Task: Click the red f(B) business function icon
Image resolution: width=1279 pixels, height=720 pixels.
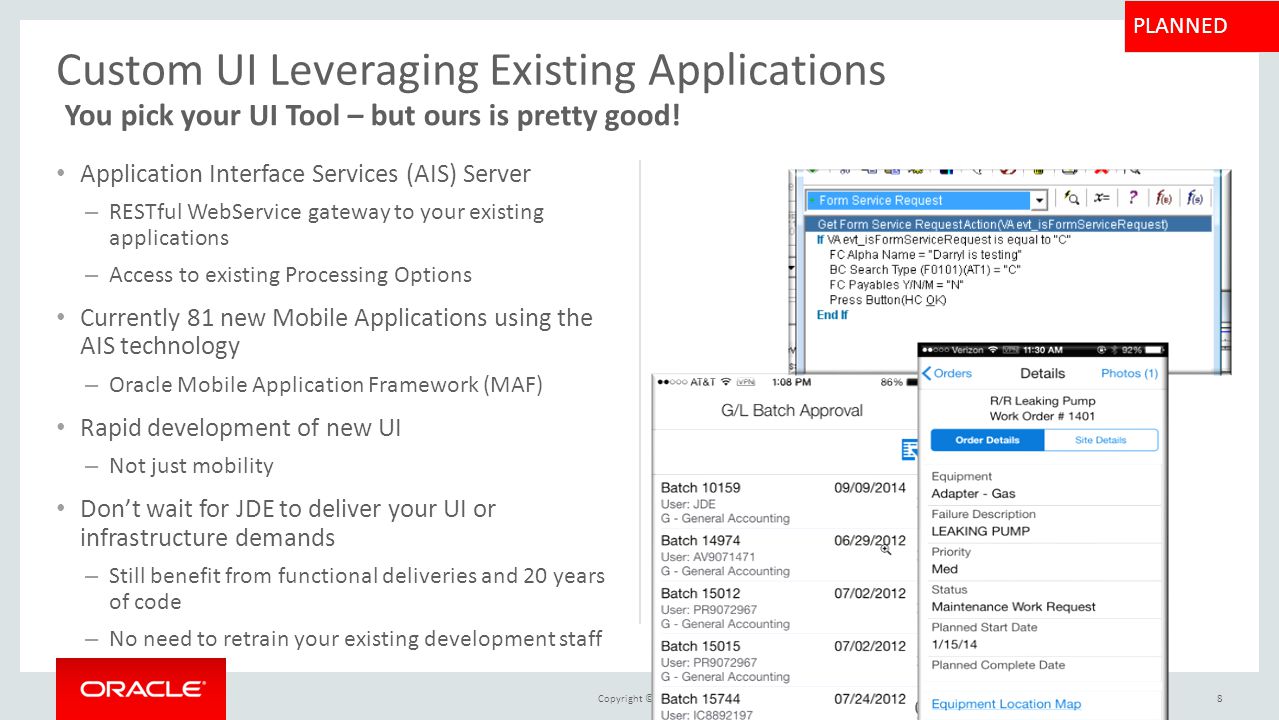Action: click(x=1163, y=198)
